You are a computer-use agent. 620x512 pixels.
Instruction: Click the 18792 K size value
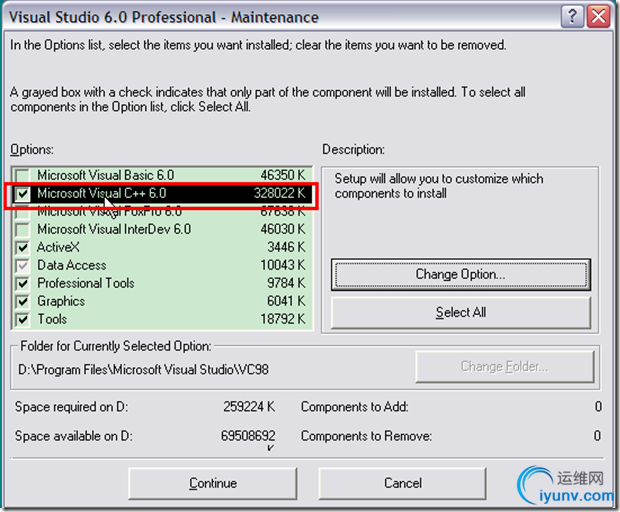tap(283, 319)
